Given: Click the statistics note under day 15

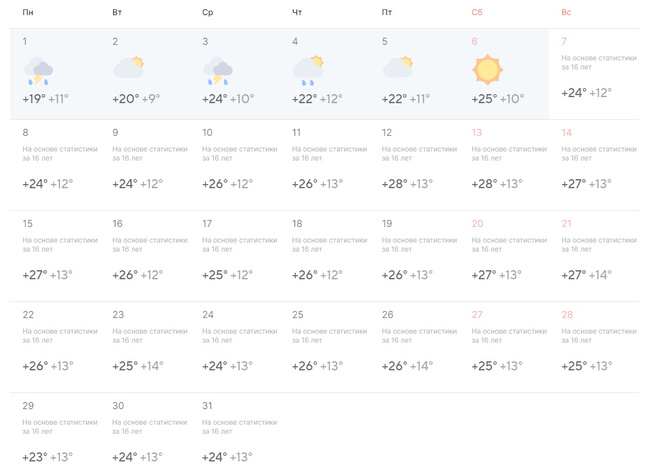Looking at the screenshot, I should tap(60, 245).
